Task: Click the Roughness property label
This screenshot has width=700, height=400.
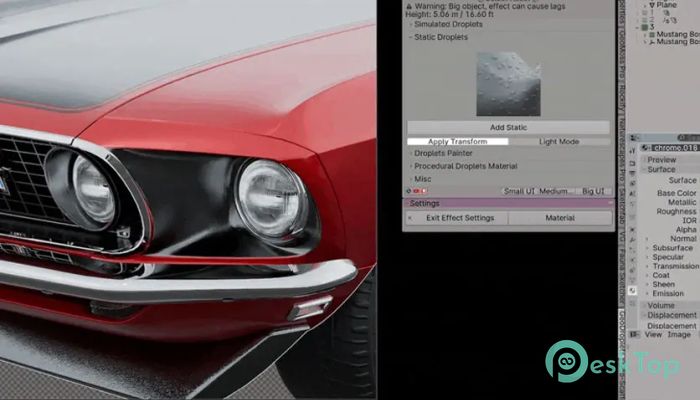Action: (676, 212)
